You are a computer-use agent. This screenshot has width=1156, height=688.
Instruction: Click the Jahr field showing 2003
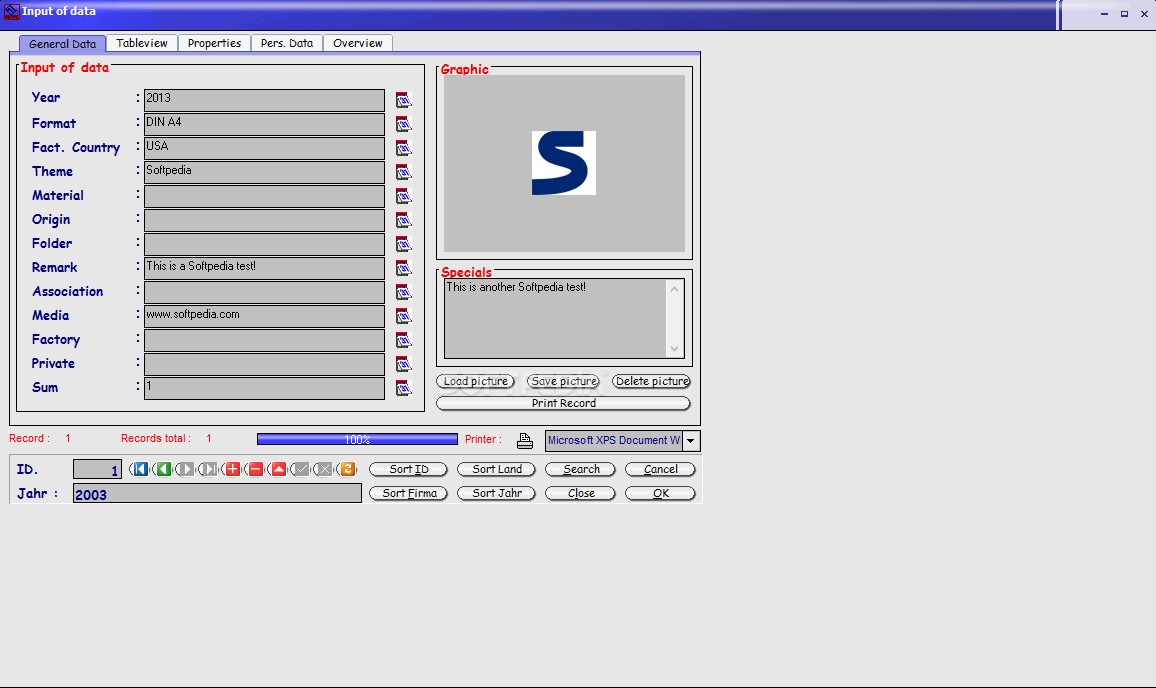tap(217, 493)
